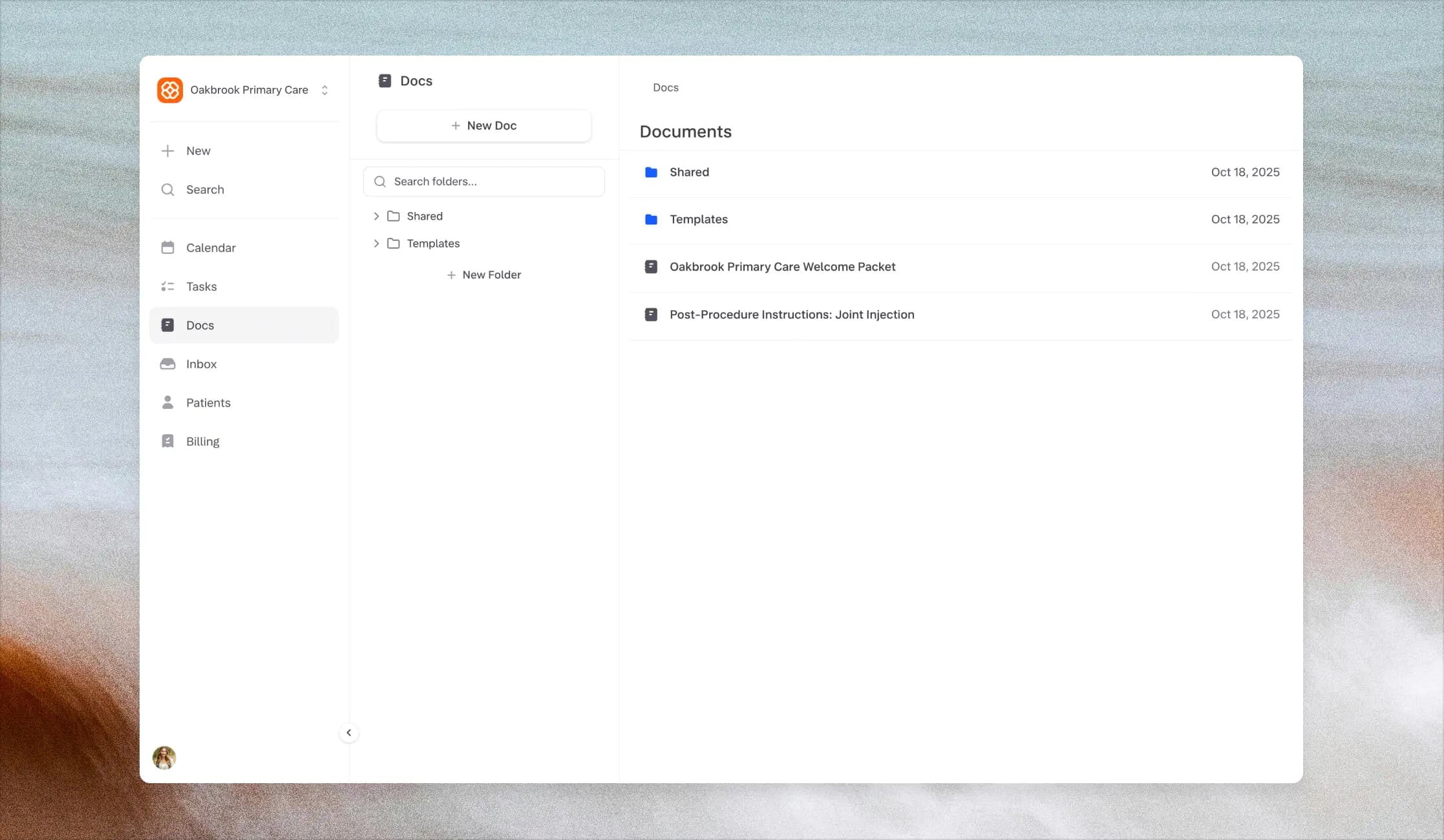Open the Calendar section
The image size is (1444, 840).
click(211, 247)
